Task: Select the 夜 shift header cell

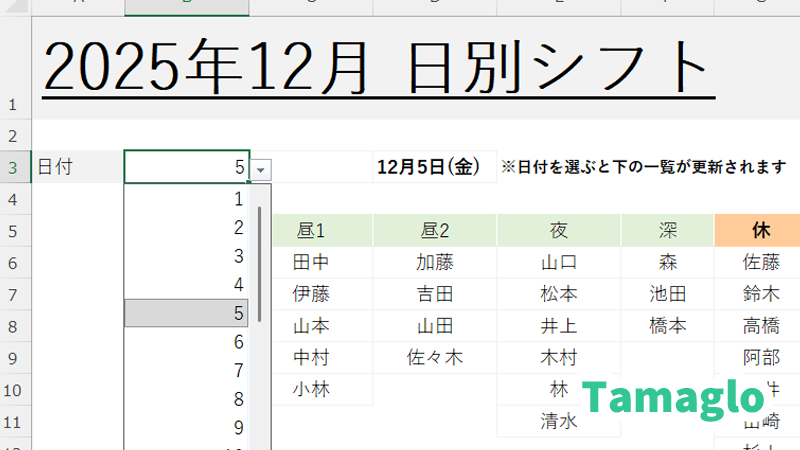Action: click(x=558, y=231)
